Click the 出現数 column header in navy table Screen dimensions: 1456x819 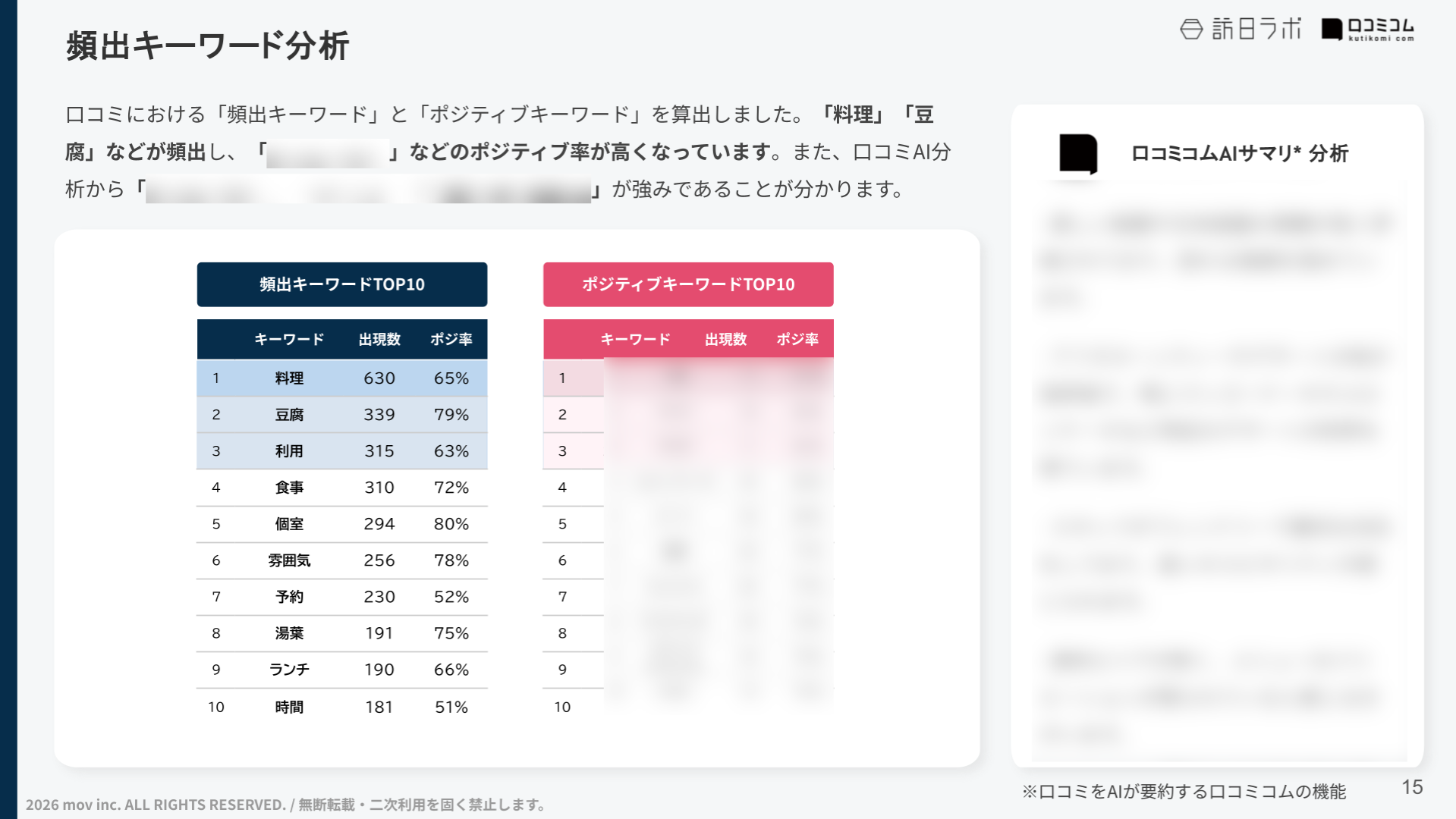379,339
